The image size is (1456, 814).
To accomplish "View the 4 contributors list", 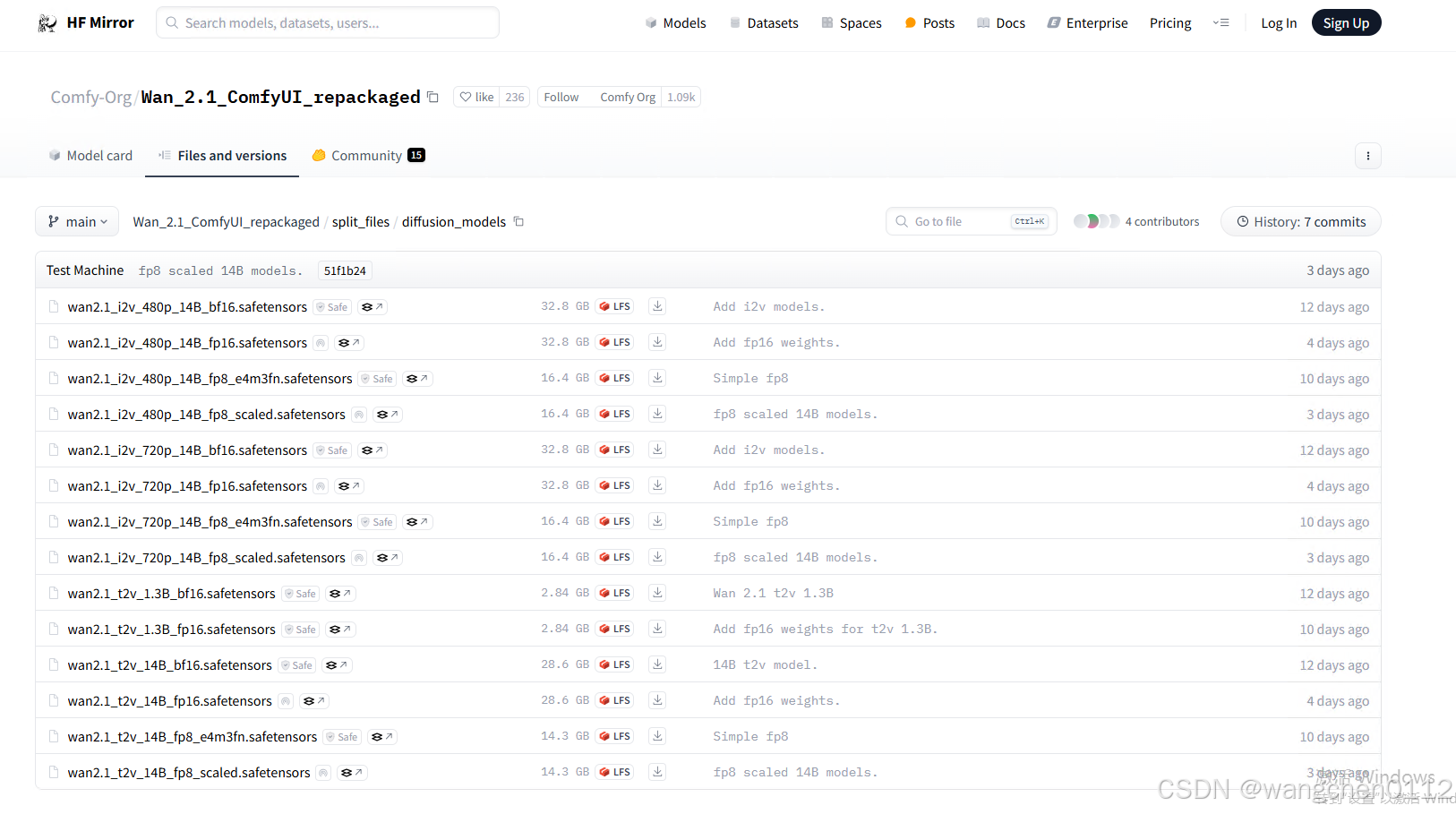I will [x=1136, y=221].
